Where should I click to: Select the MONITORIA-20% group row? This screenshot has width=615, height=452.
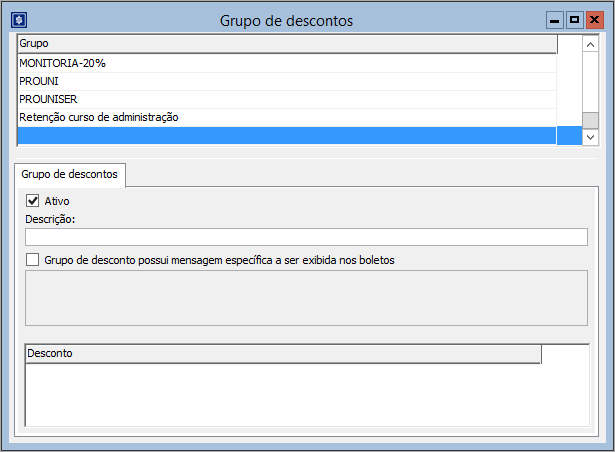pyautogui.click(x=287, y=63)
